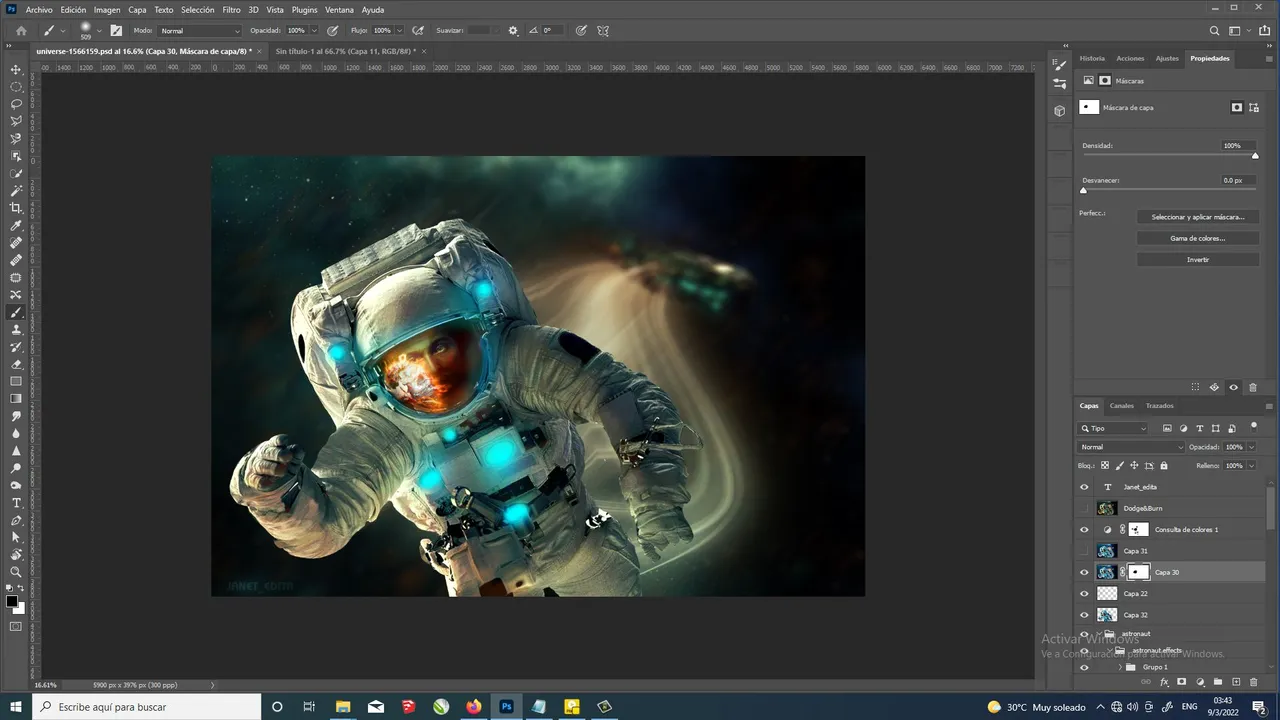Viewport: 1280px width, 720px height.
Task: Hide the Capa 30 layer
Action: coord(1084,572)
